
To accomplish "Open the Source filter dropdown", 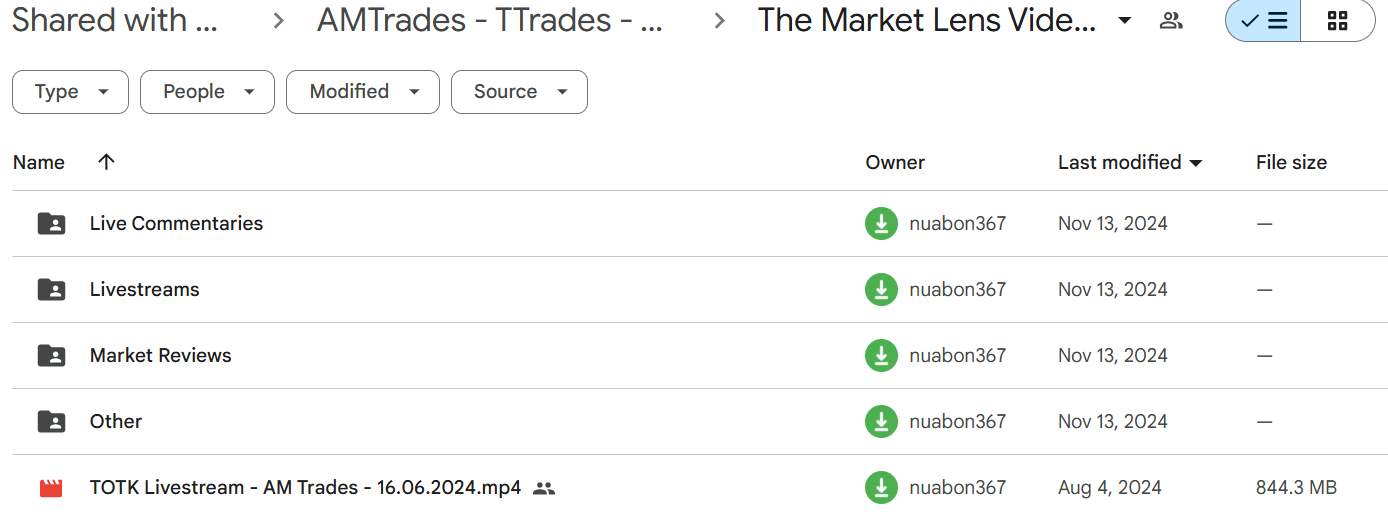I will click(x=519, y=92).
